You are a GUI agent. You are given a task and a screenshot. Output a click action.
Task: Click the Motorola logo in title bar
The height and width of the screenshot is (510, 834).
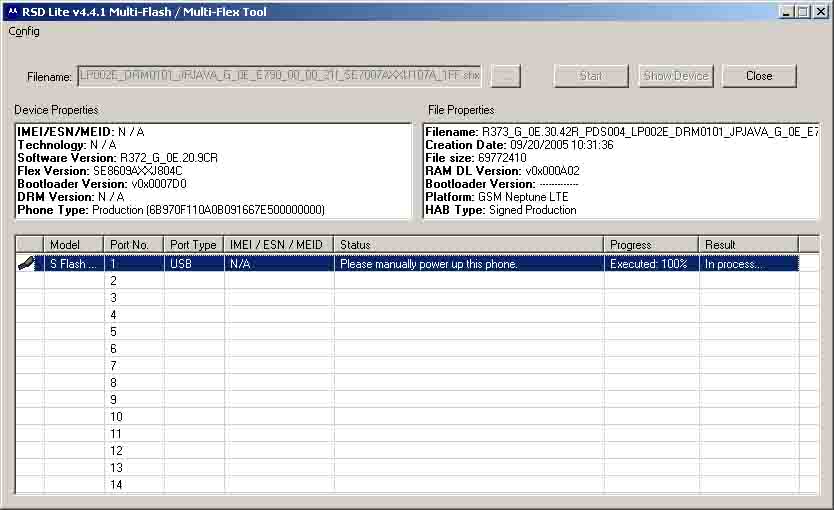13,12
